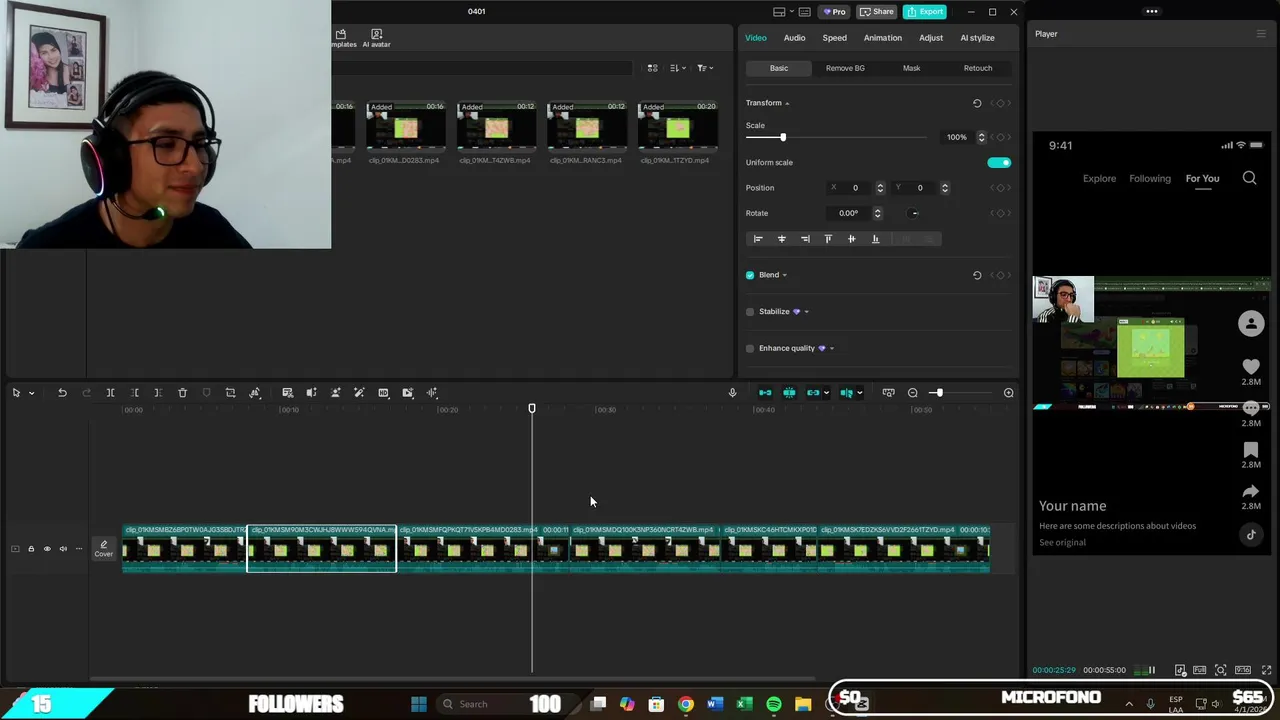
Task: Click the Share button
Action: coord(877,12)
